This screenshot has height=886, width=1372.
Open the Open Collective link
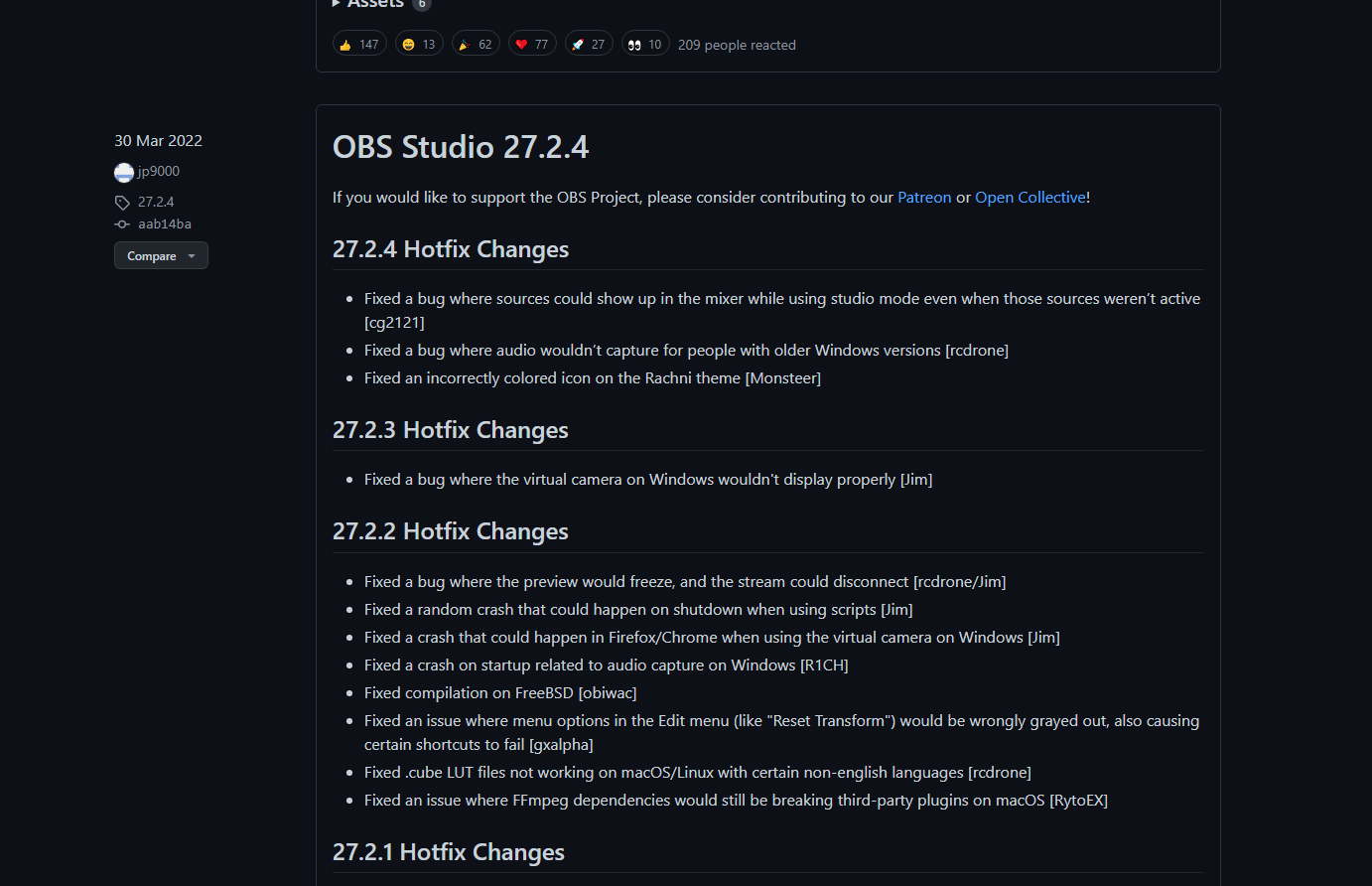point(1029,197)
